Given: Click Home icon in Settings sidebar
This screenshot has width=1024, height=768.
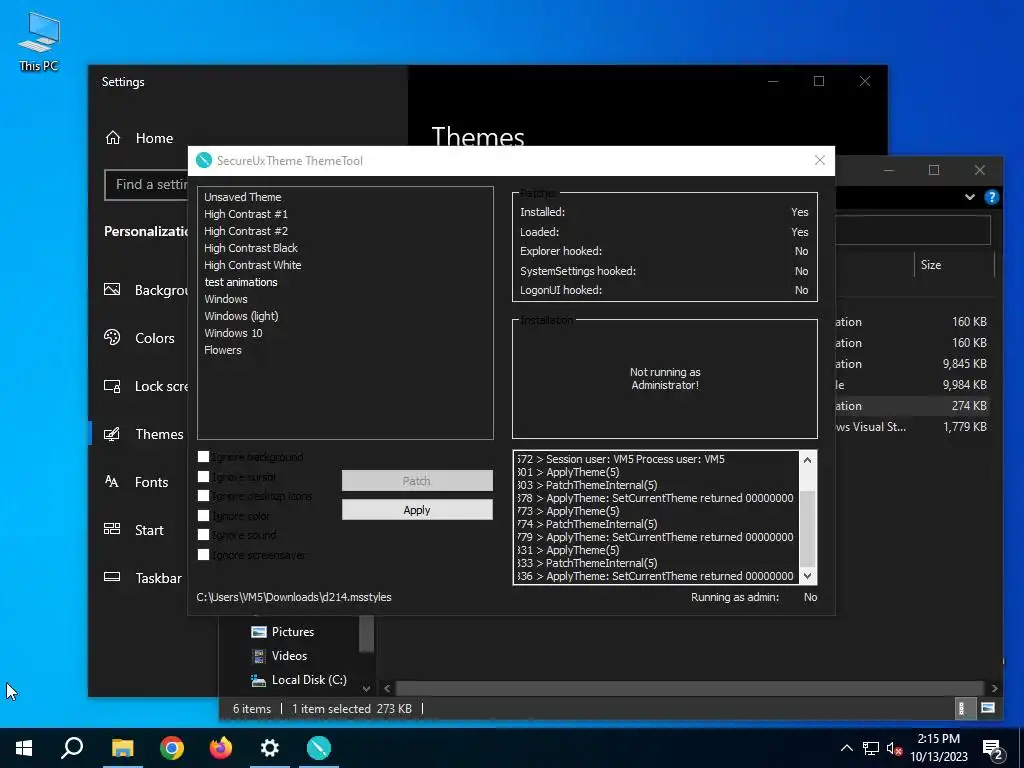Looking at the screenshot, I should [113, 138].
